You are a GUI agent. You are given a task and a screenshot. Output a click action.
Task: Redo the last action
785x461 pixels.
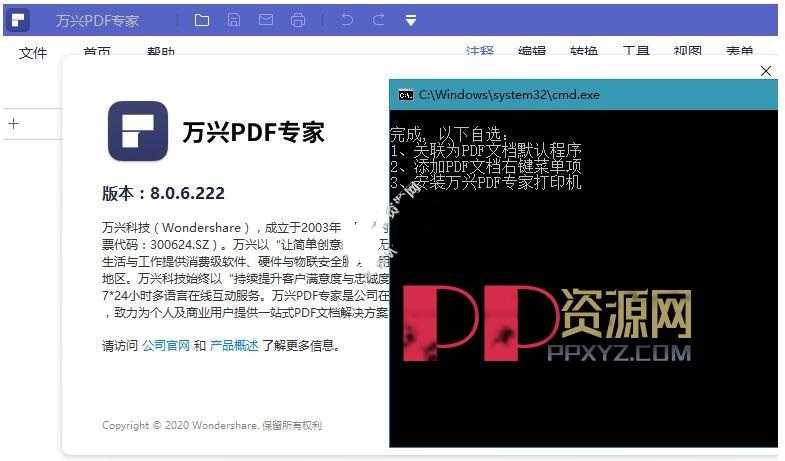(378, 20)
